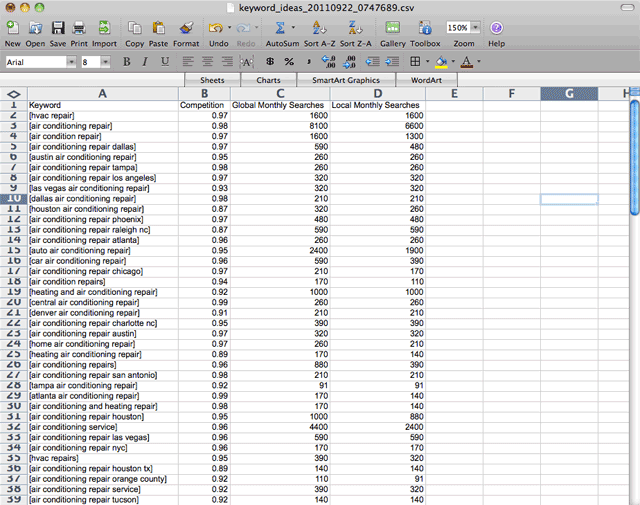Apply font color letter A

click(x=467, y=62)
